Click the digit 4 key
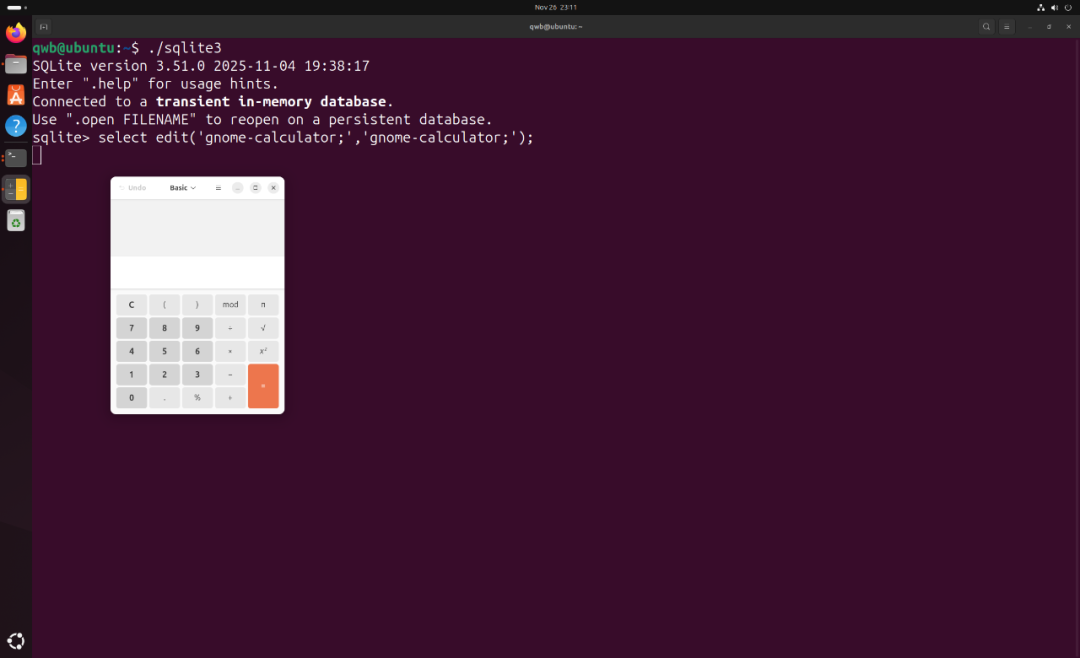 [132, 351]
